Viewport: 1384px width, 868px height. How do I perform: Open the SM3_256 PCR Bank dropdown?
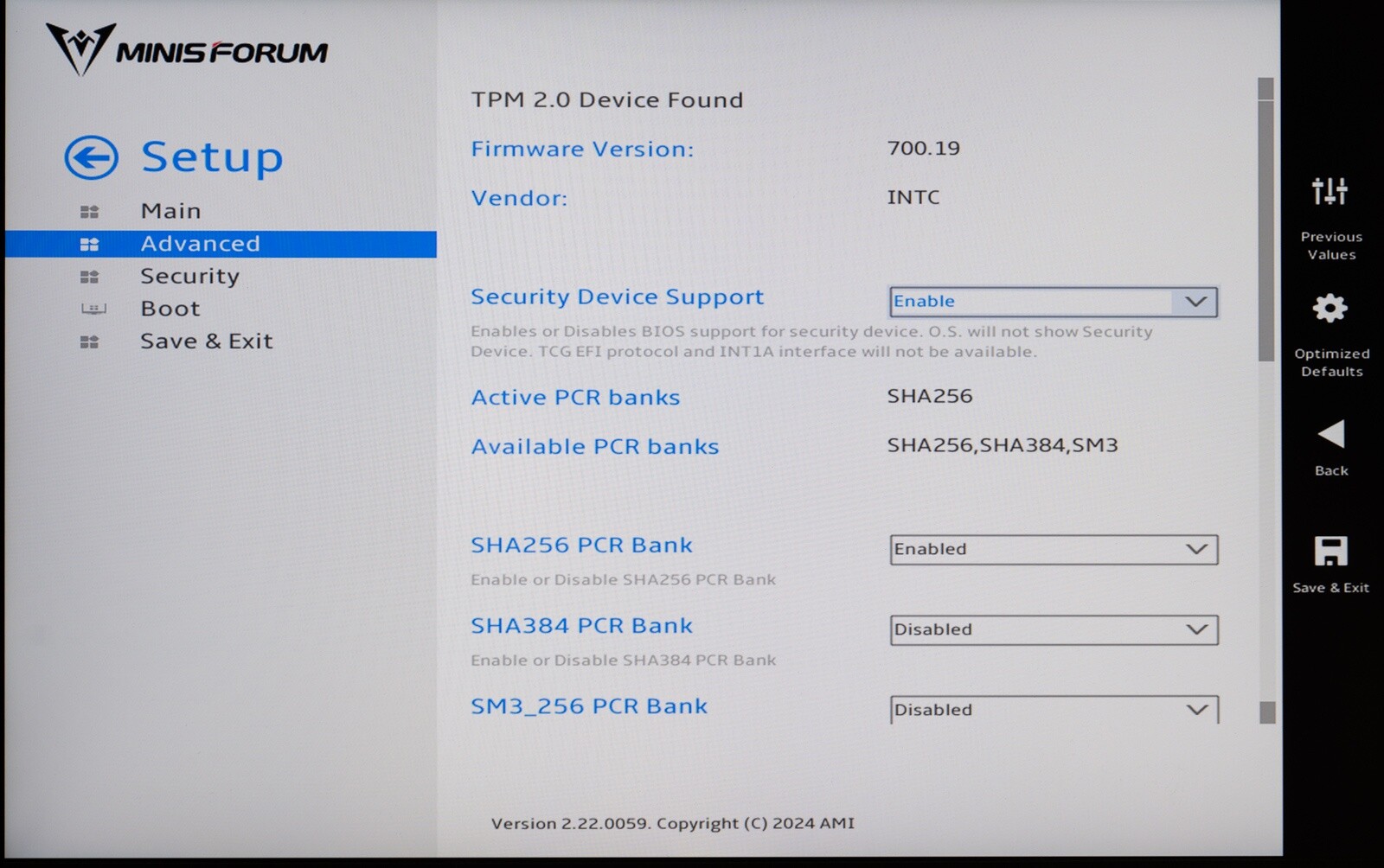coord(1053,710)
